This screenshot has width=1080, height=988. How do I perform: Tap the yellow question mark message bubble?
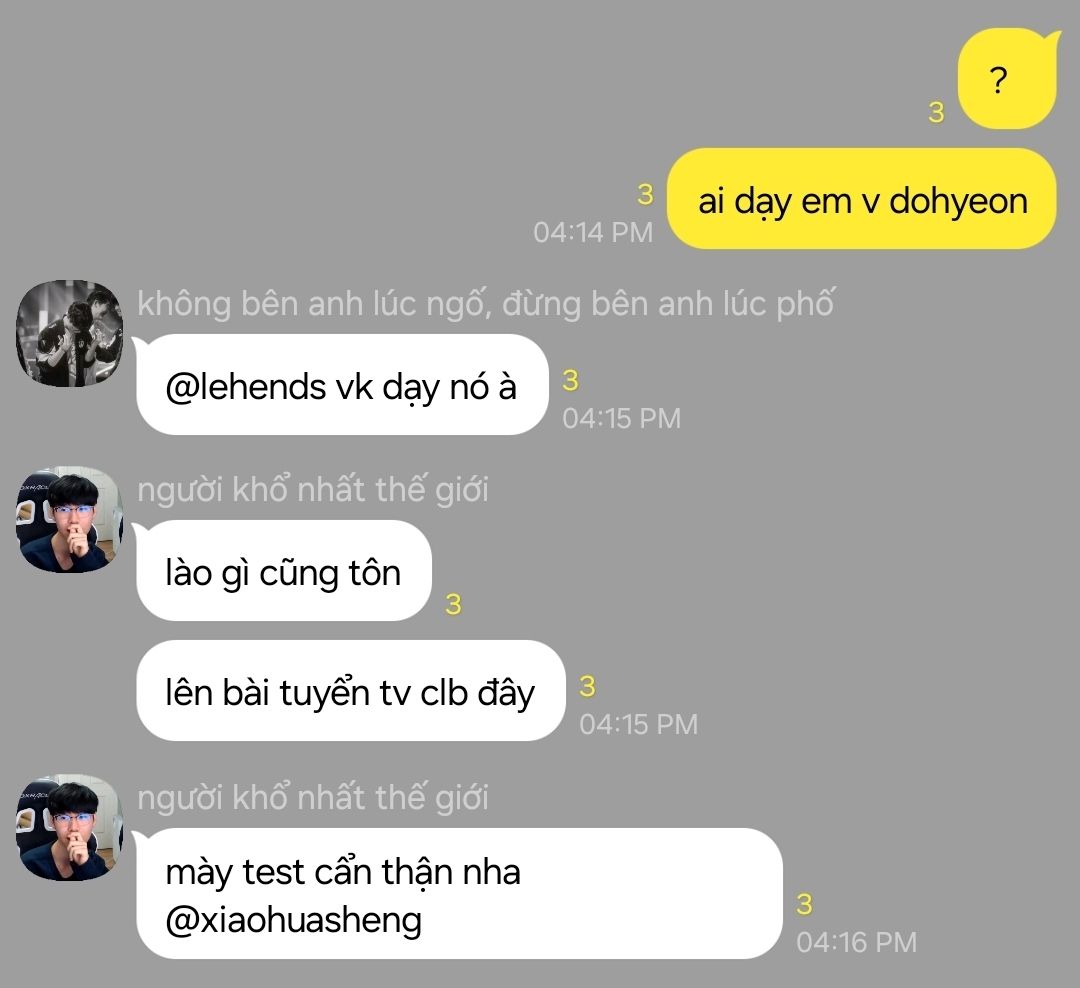[1008, 79]
